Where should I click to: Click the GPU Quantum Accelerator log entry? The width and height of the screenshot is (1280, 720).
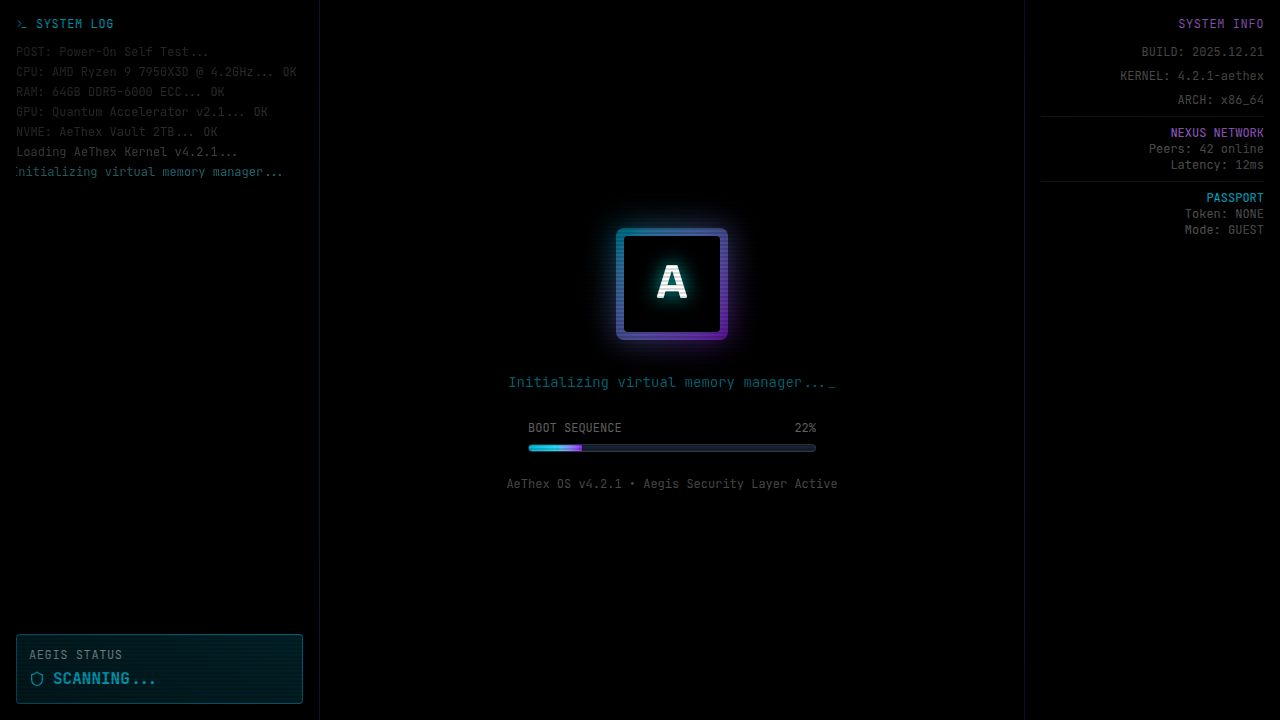(142, 112)
